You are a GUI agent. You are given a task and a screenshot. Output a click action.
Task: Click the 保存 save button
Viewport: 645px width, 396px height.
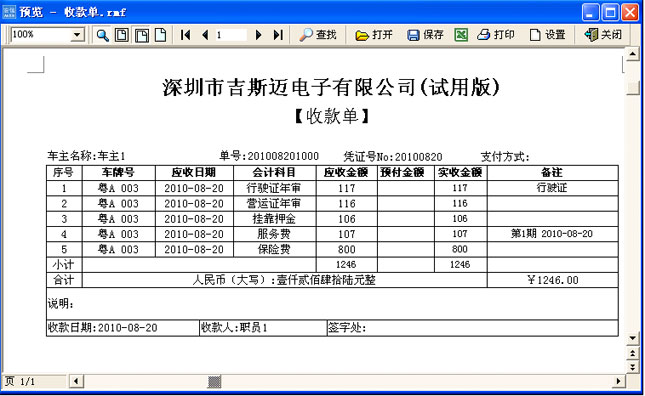[425, 35]
